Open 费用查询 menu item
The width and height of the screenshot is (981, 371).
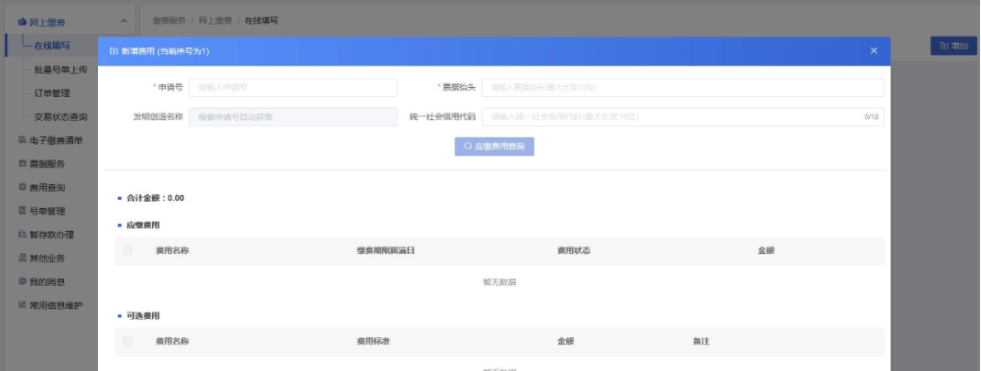point(47,188)
